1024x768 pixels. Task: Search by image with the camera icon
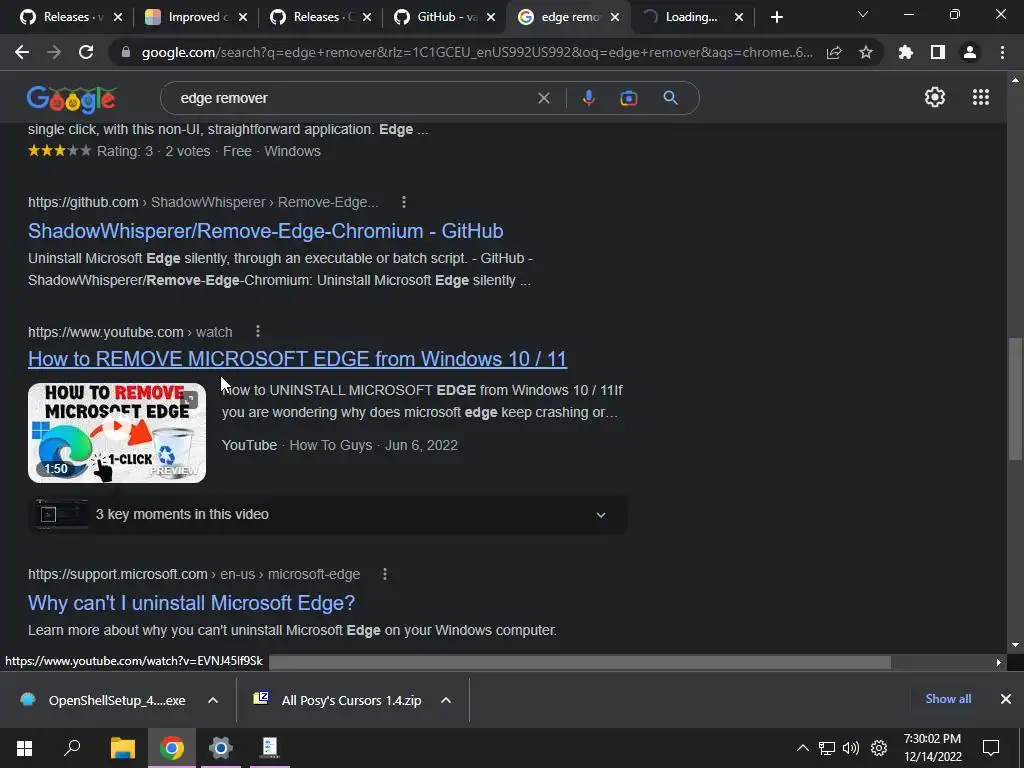pyautogui.click(x=629, y=98)
